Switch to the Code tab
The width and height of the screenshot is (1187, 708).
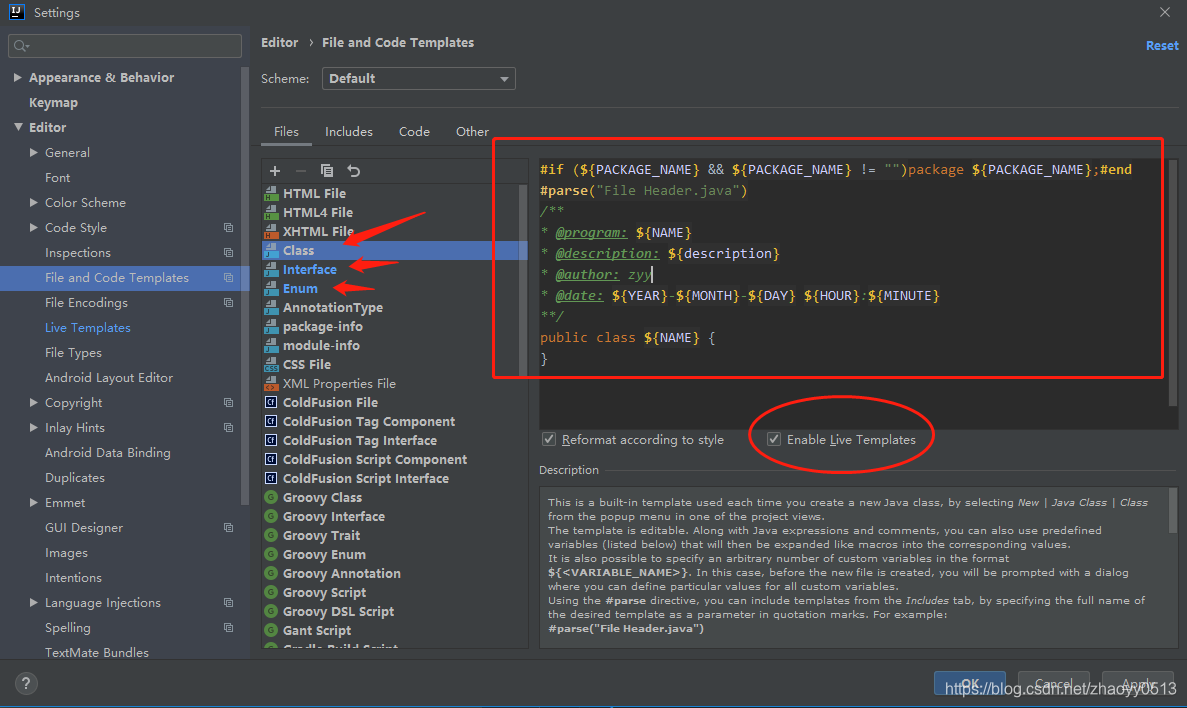point(414,132)
